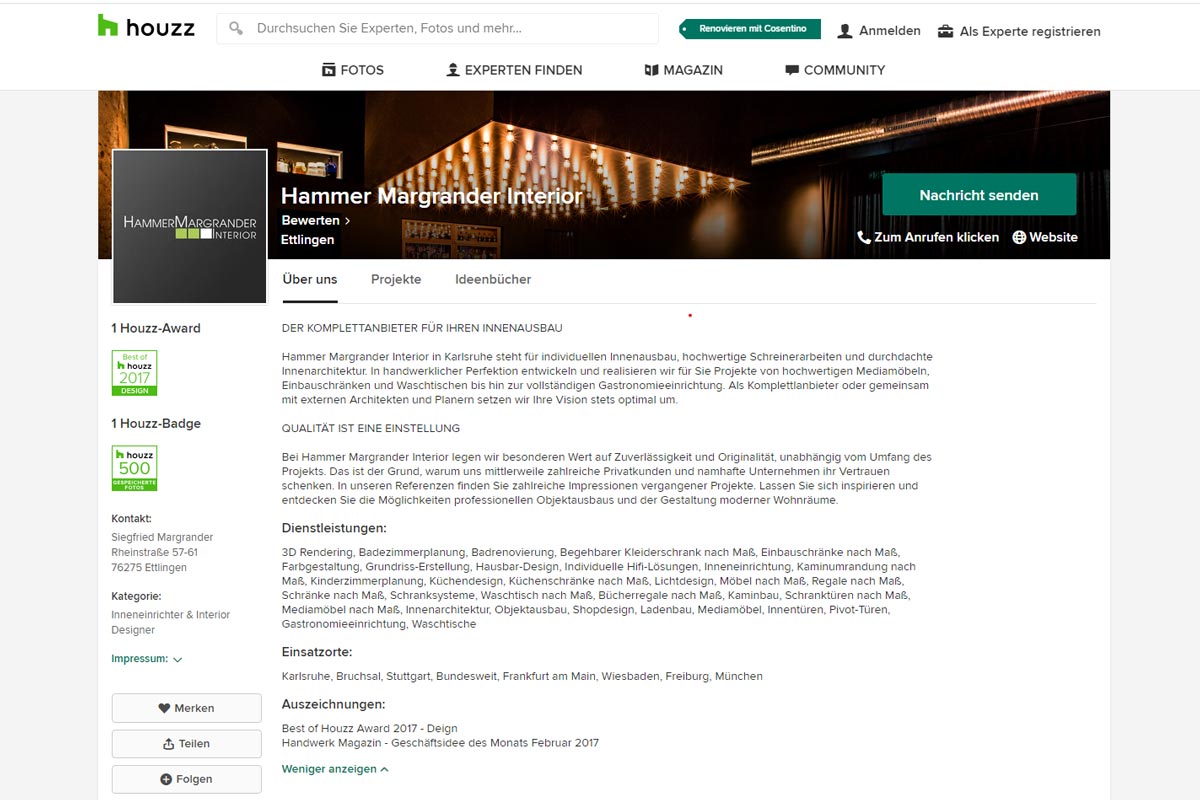
Task: Click the Best of Houzz 2017 Design badge
Action: click(134, 373)
